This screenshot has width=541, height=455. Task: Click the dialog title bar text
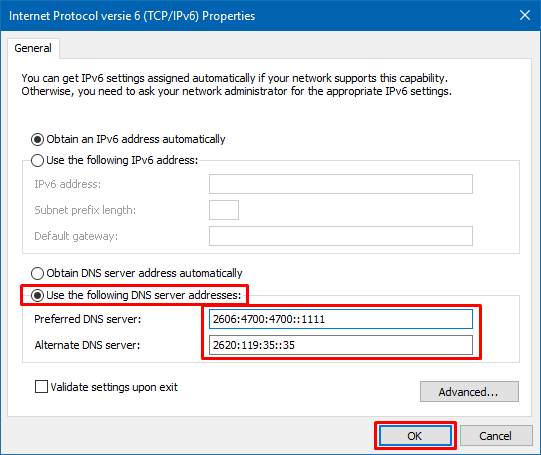point(132,16)
